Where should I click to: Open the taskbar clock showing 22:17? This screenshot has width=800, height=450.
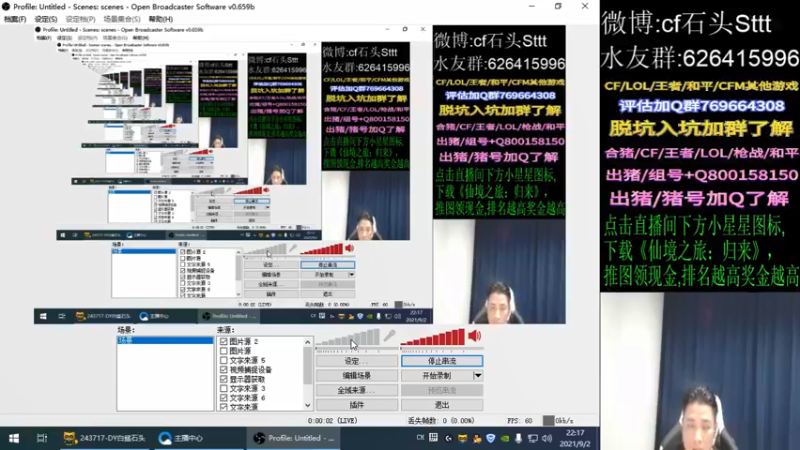pyautogui.click(x=575, y=438)
